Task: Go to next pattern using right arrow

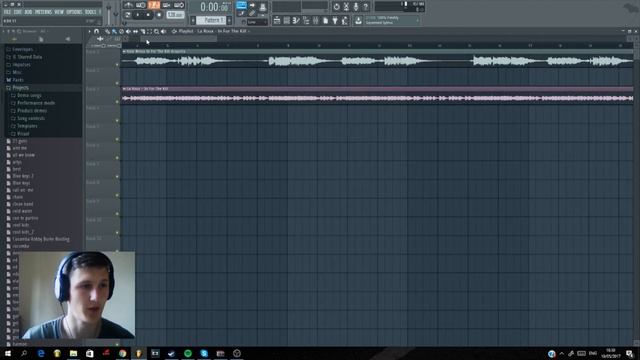Action: coord(229,20)
